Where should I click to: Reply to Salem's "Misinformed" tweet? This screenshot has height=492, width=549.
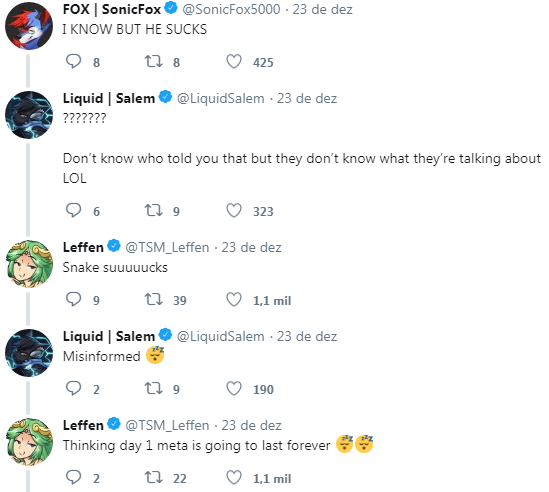(74, 389)
